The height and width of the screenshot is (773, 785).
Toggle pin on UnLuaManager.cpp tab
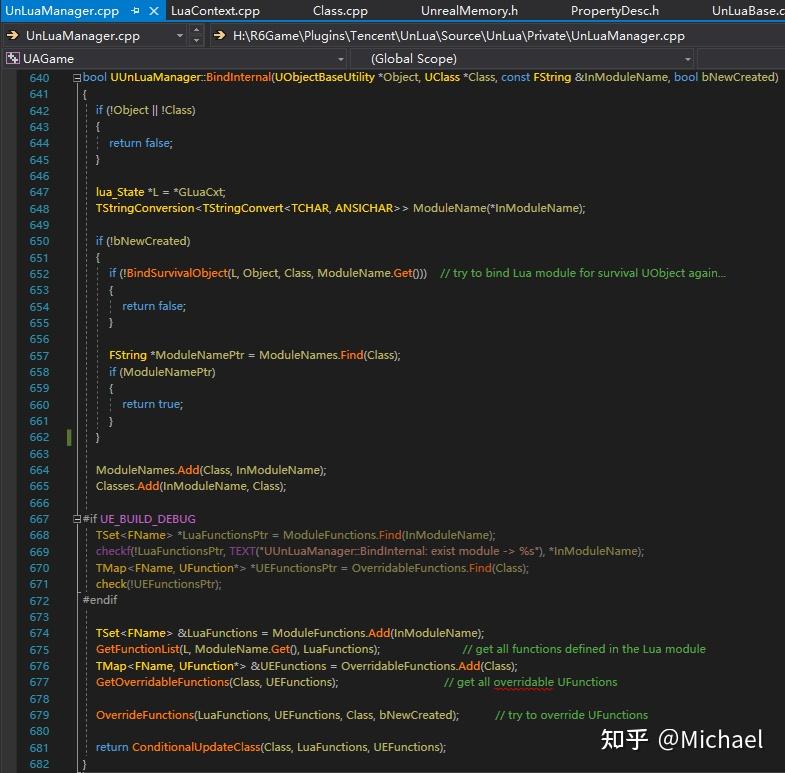tap(135, 11)
